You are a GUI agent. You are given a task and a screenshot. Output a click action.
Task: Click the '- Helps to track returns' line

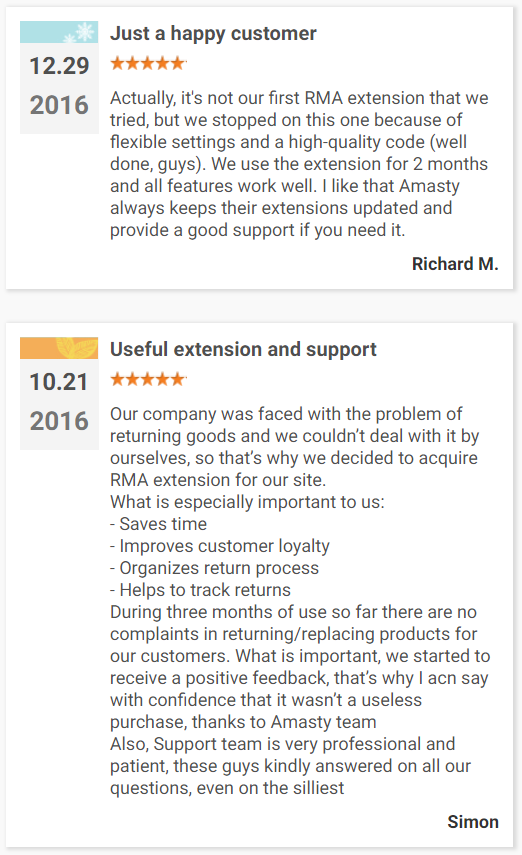[200, 590]
